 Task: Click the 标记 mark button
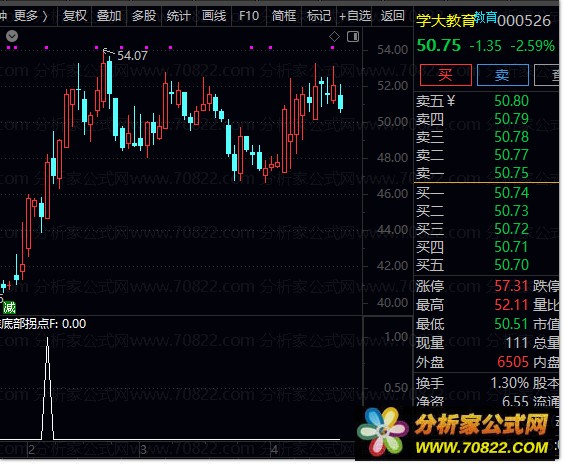[x=319, y=16]
